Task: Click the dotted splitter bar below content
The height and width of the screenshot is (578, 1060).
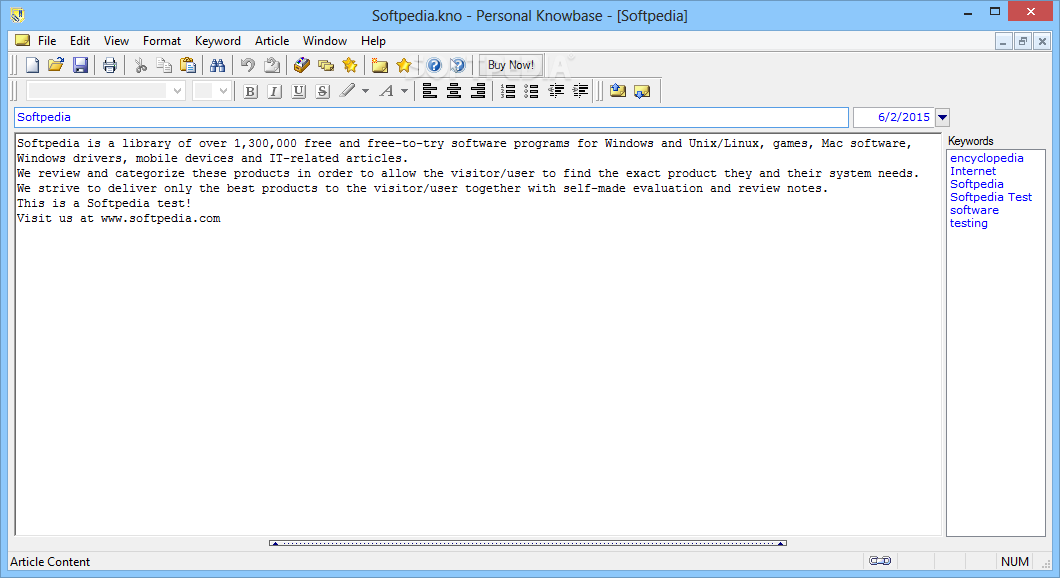Action: [527, 543]
